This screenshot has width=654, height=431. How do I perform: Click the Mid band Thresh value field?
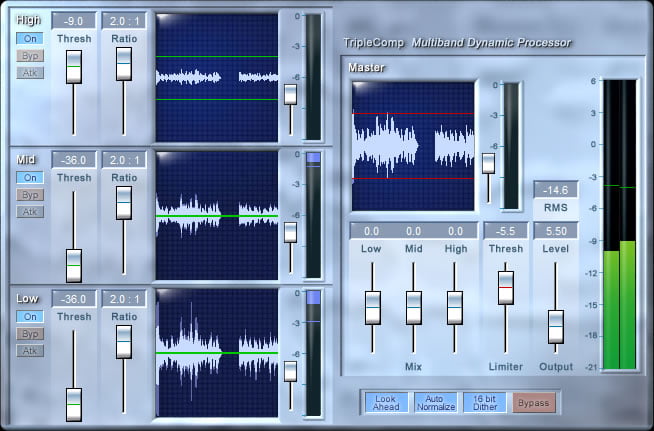(74, 160)
